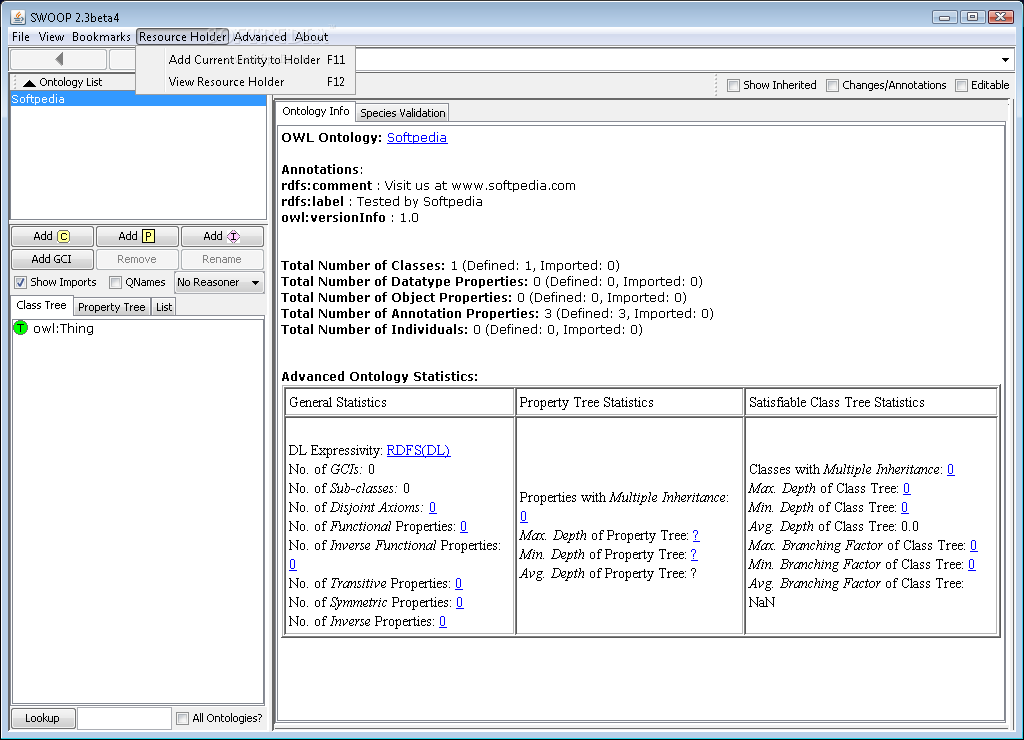
Task: Enable the QNames checkbox
Action: pos(116,282)
